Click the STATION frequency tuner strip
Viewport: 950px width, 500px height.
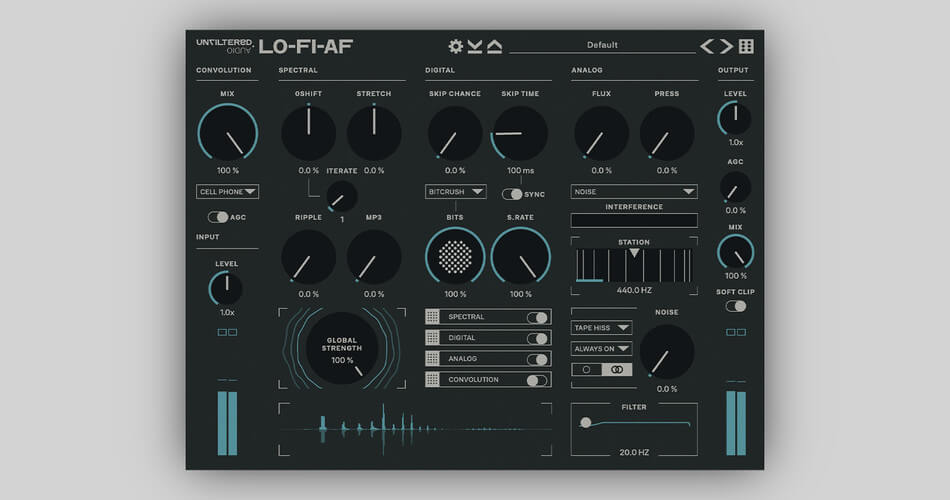[634, 265]
